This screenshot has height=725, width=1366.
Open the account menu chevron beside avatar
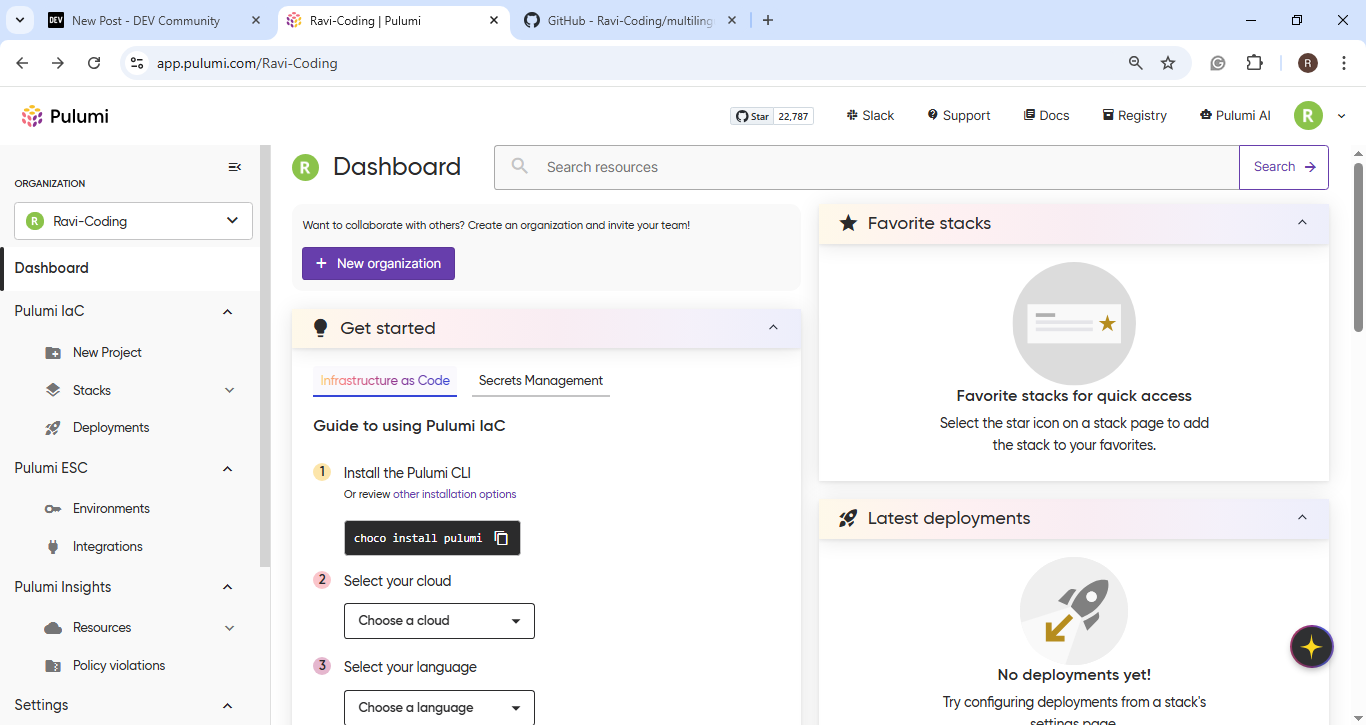point(1342,116)
